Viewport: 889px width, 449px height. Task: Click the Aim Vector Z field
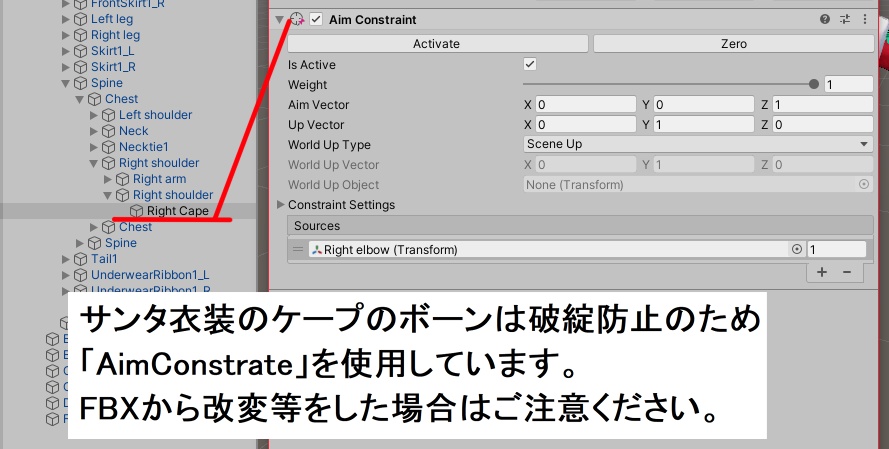(x=823, y=104)
